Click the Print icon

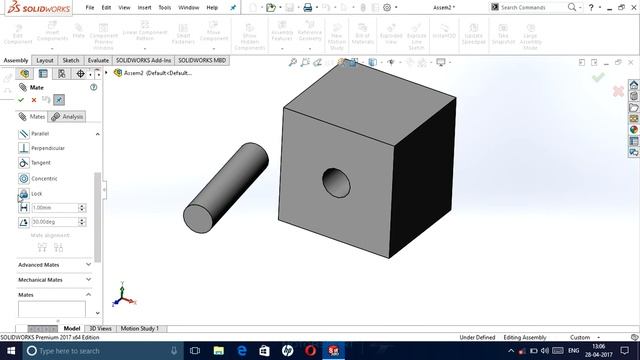(308, 7)
